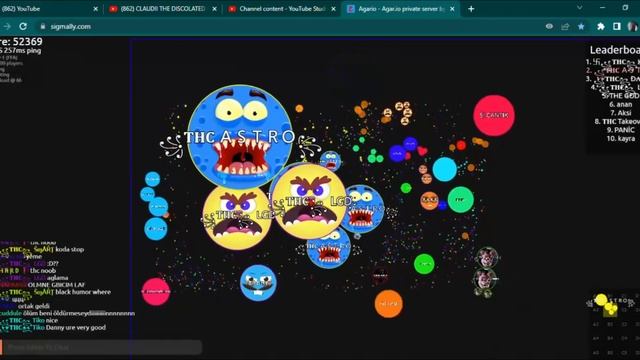Image resolution: width=640 pixels, height=360 pixels.
Task: Select the Agario - Agar.io private server tab
Action: click(401, 9)
